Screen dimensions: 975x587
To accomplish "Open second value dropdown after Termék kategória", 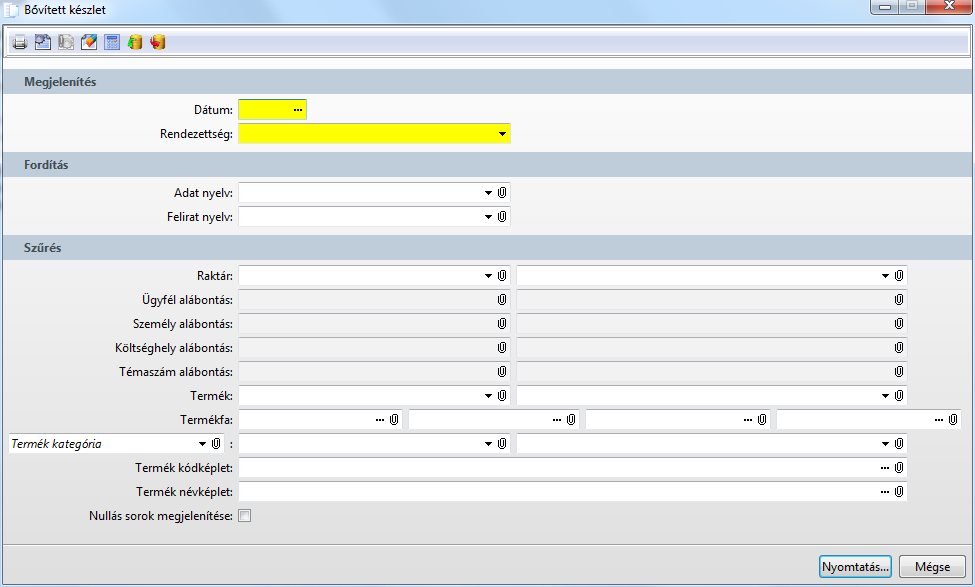I will [x=885, y=443].
